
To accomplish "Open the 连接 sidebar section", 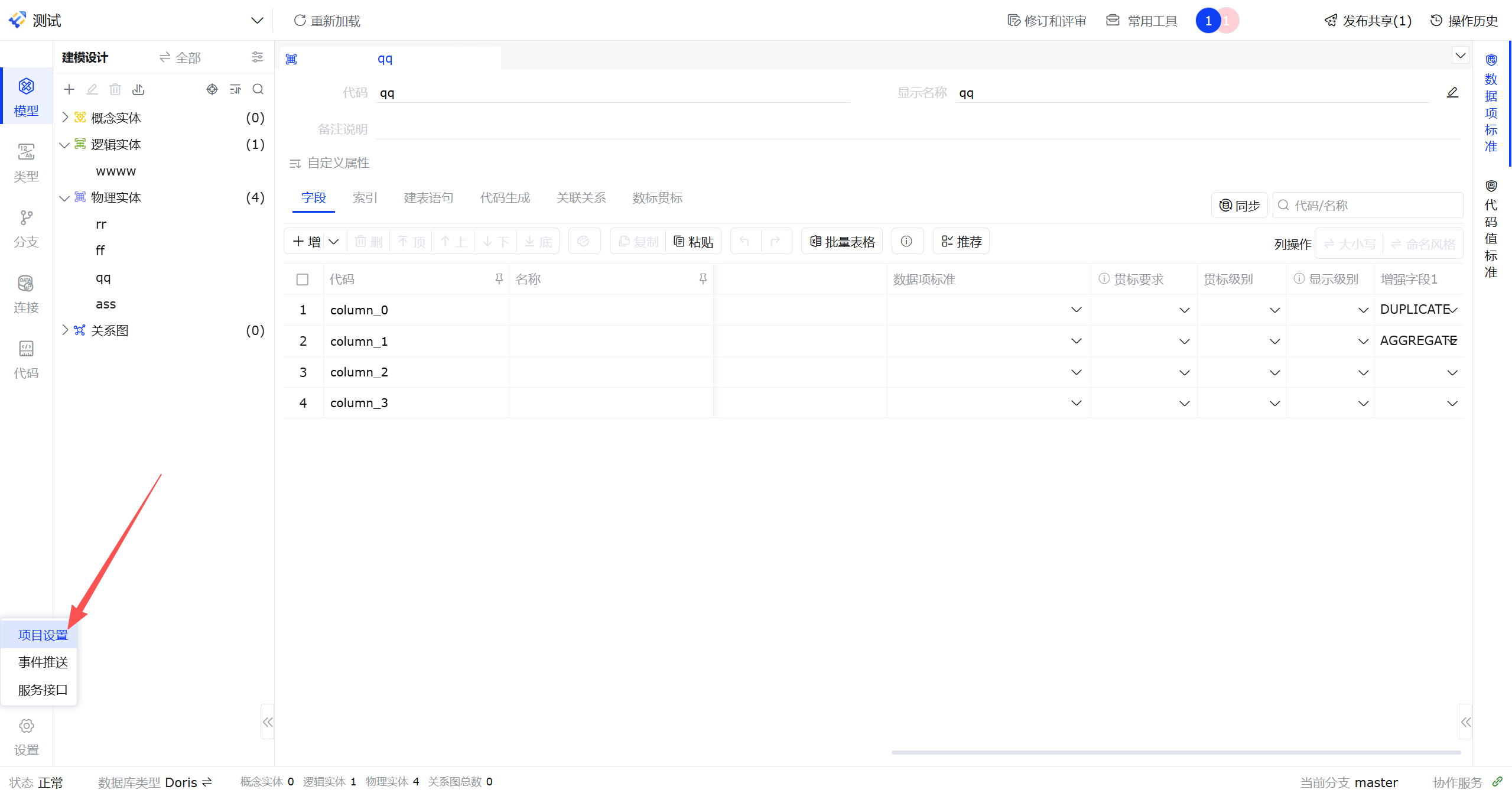I will pos(26,294).
